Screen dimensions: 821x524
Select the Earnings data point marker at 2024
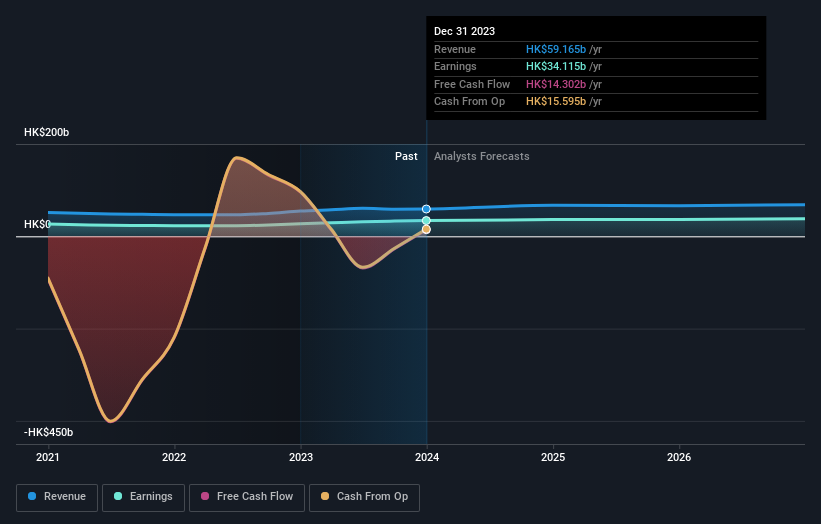(426, 220)
